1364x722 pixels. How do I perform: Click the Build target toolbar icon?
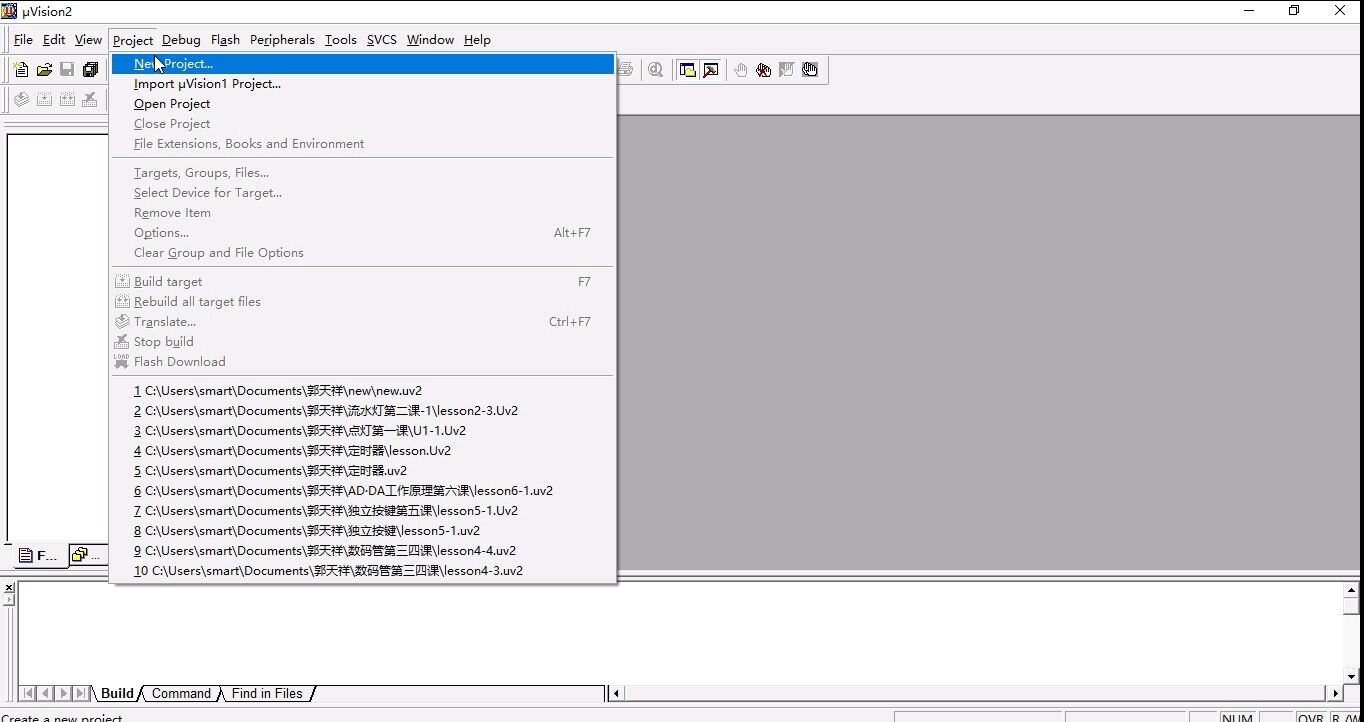(x=44, y=99)
